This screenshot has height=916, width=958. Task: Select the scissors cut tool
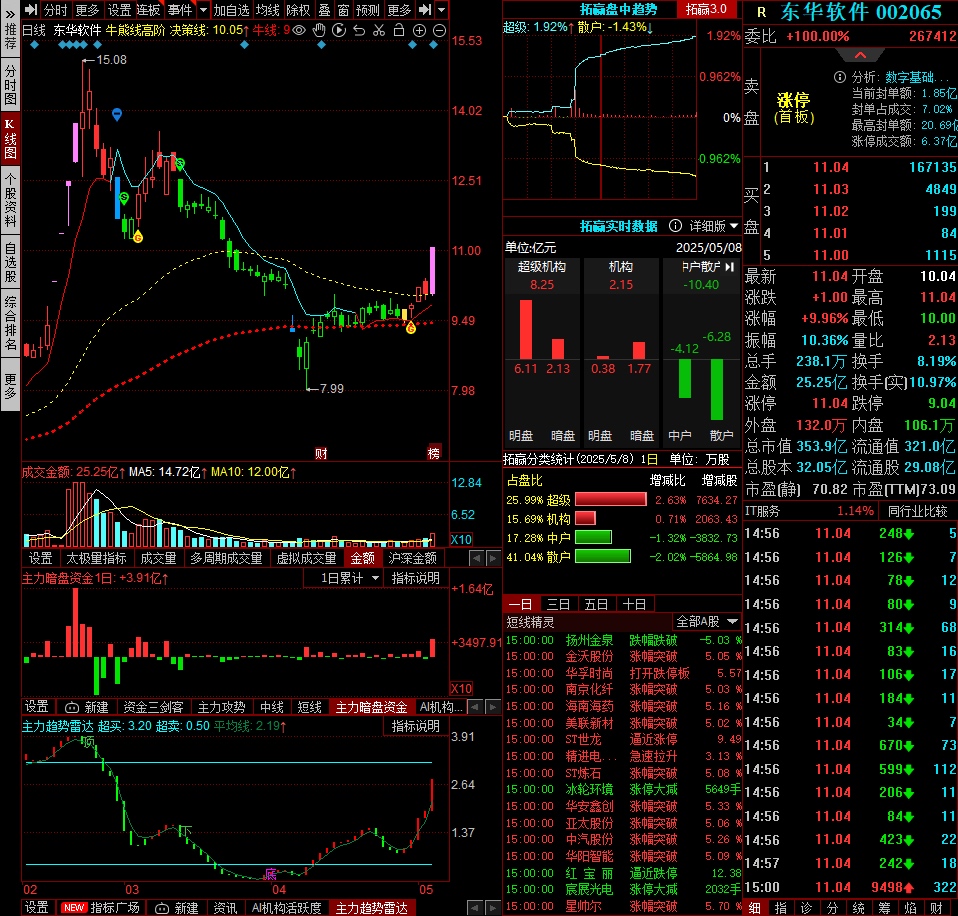(x=379, y=30)
